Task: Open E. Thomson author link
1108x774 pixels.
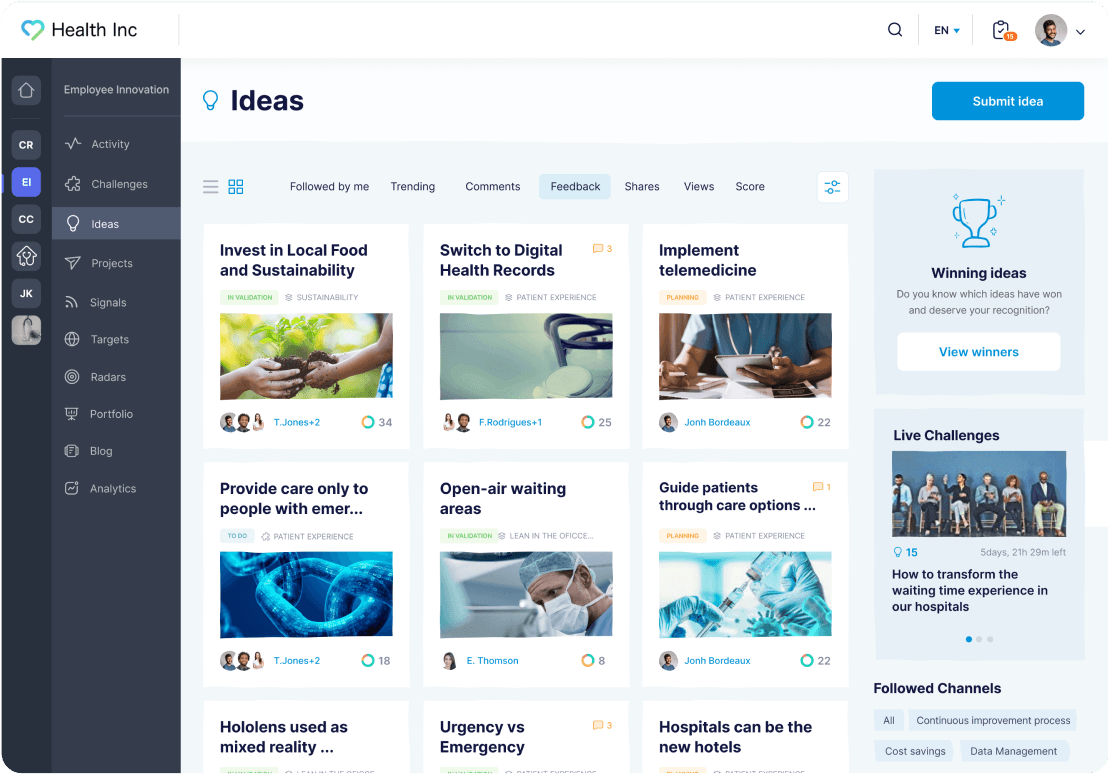Action: (x=493, y=660)
